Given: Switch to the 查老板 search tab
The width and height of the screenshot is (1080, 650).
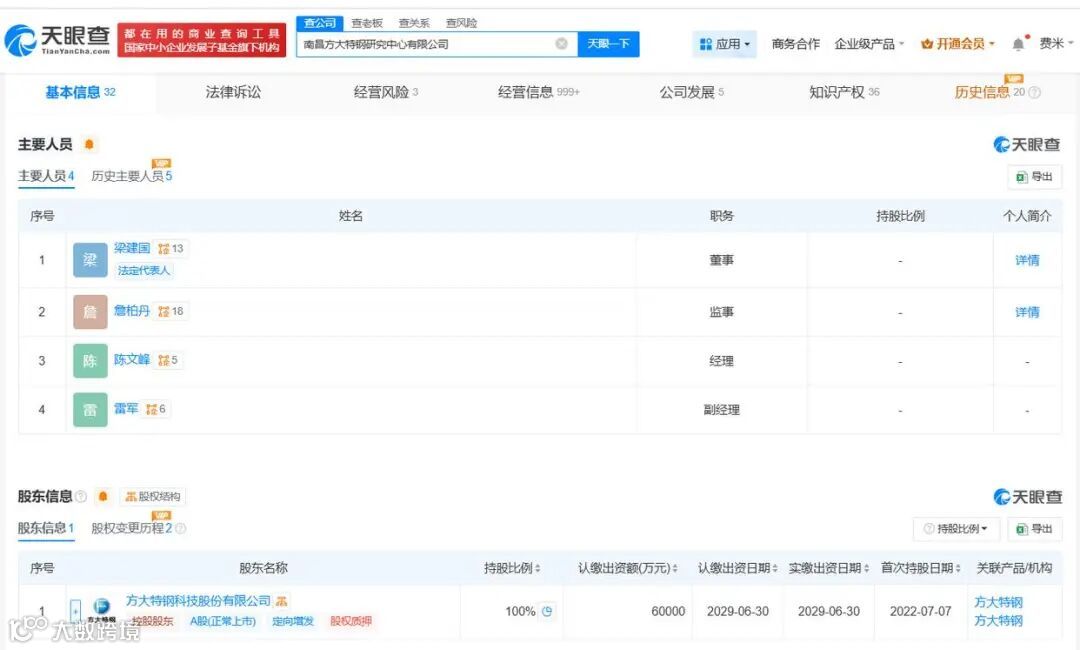Looking at the screenshot, I should tap(366, 23).
